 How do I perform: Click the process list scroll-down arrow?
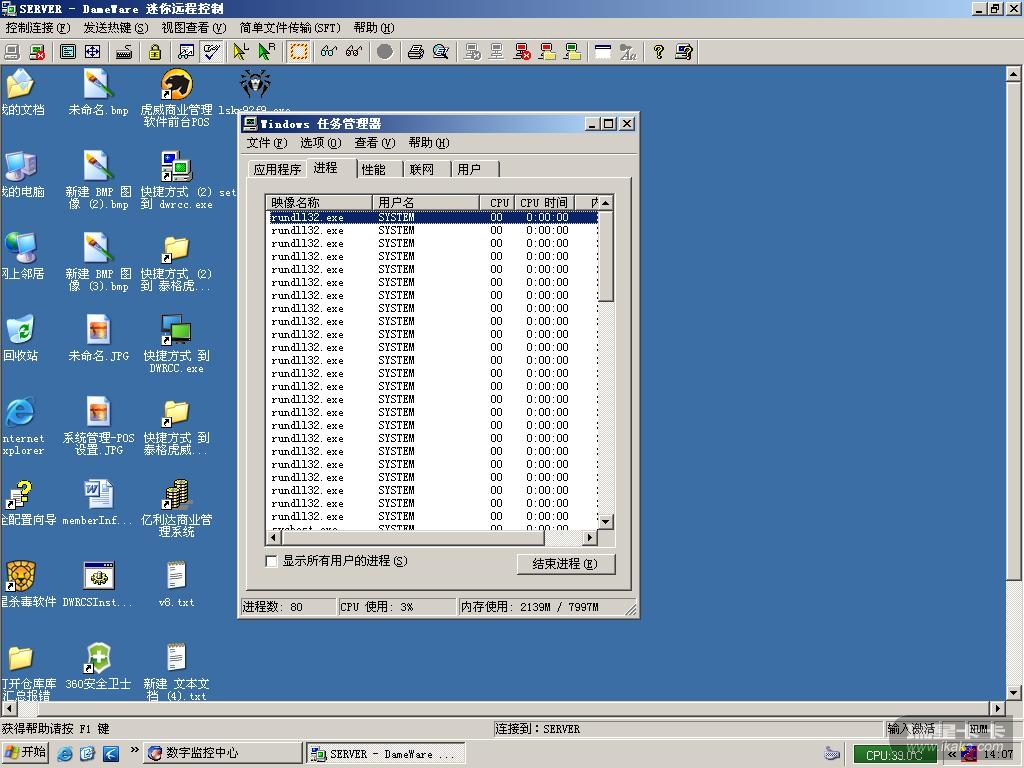605,522
